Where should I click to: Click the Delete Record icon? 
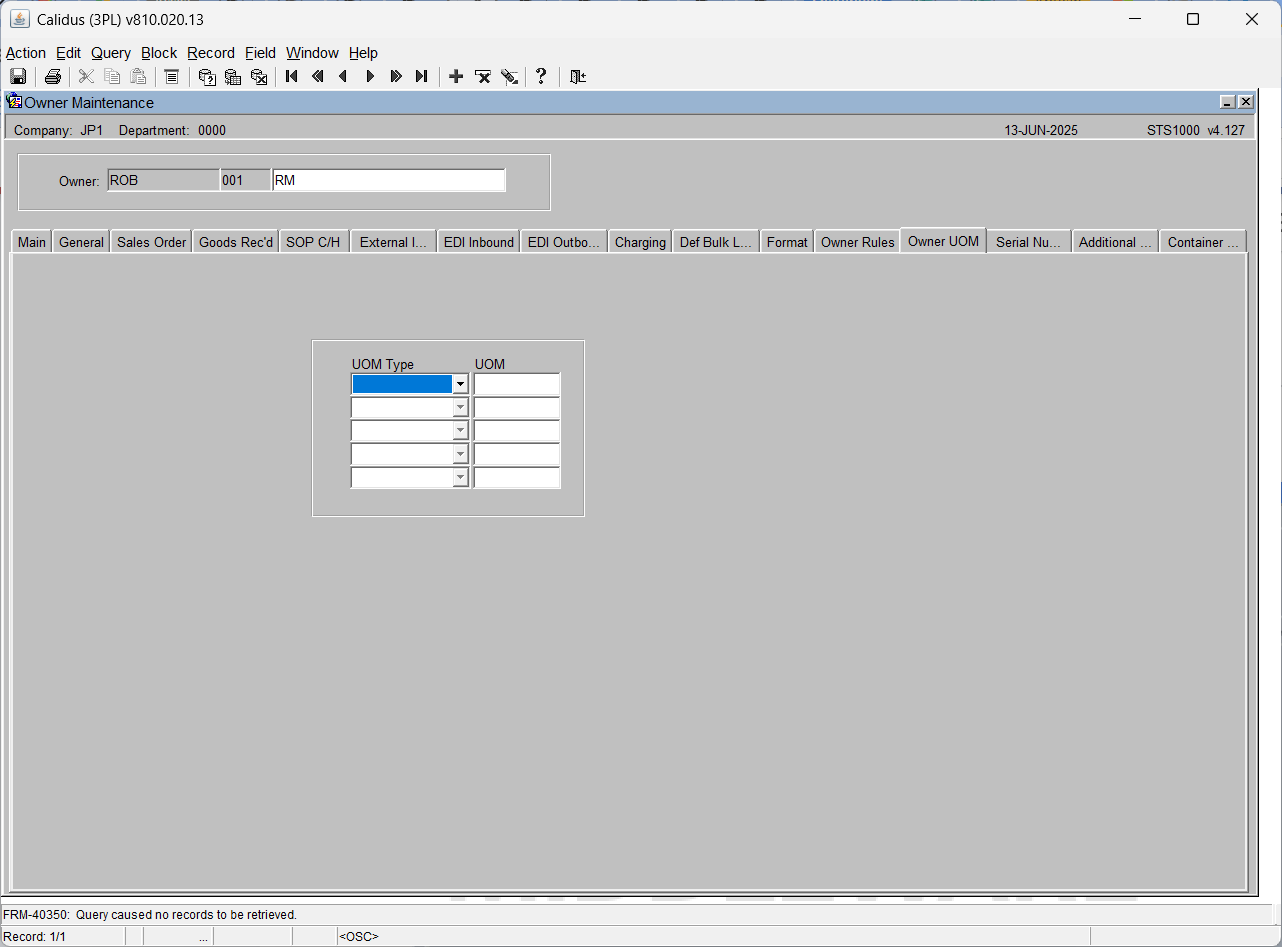coord(482,76)
